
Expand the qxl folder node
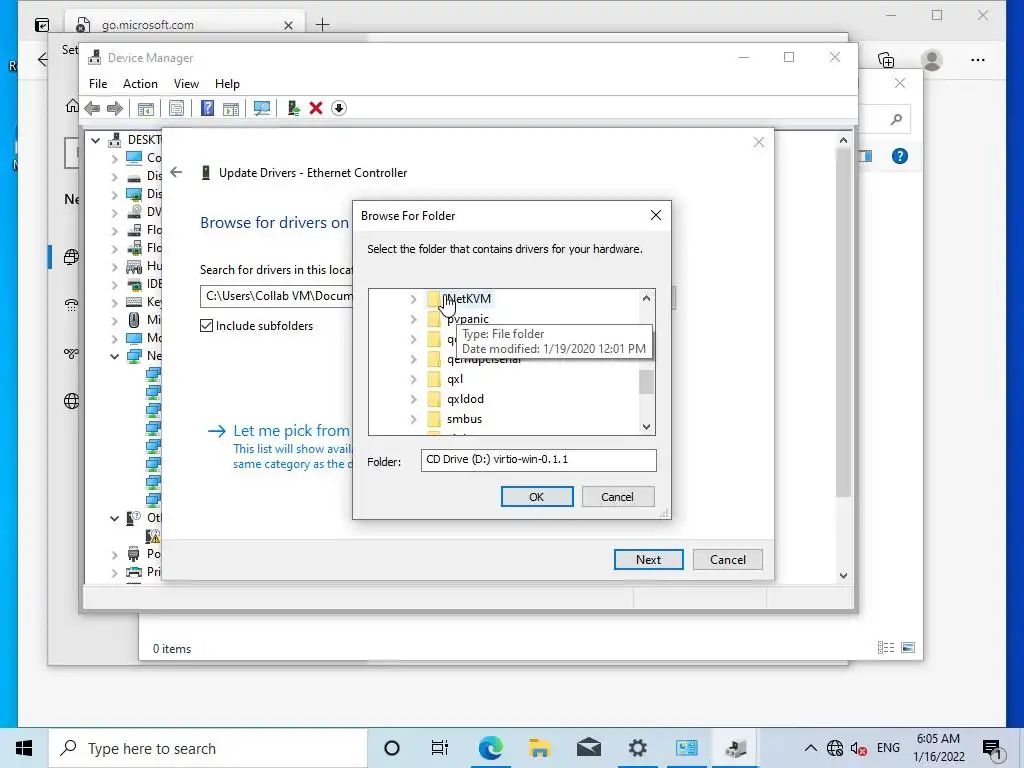[x=413, y=379]
